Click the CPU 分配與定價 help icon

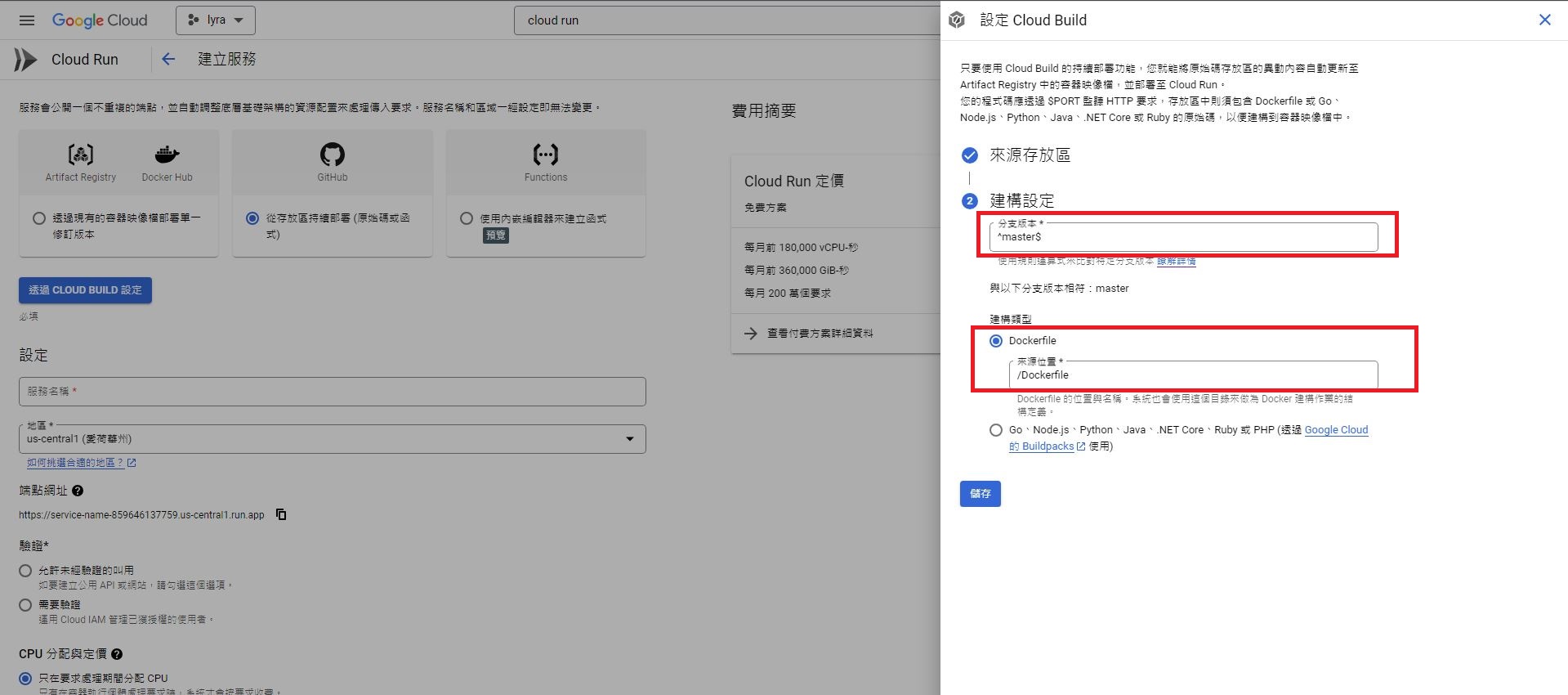coord(117,654)
